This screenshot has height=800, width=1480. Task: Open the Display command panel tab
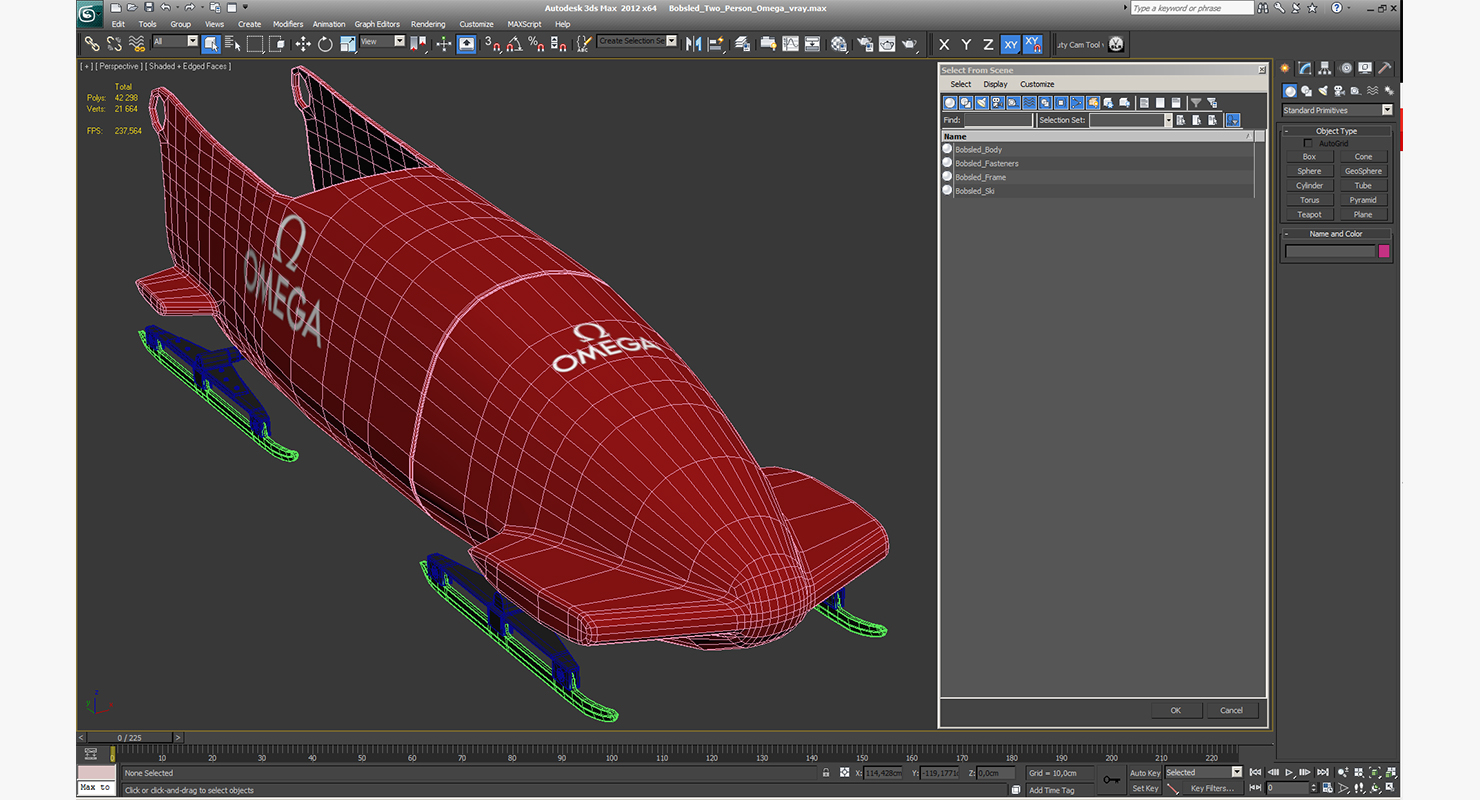pyautogui.click(x=1365, y=68)
